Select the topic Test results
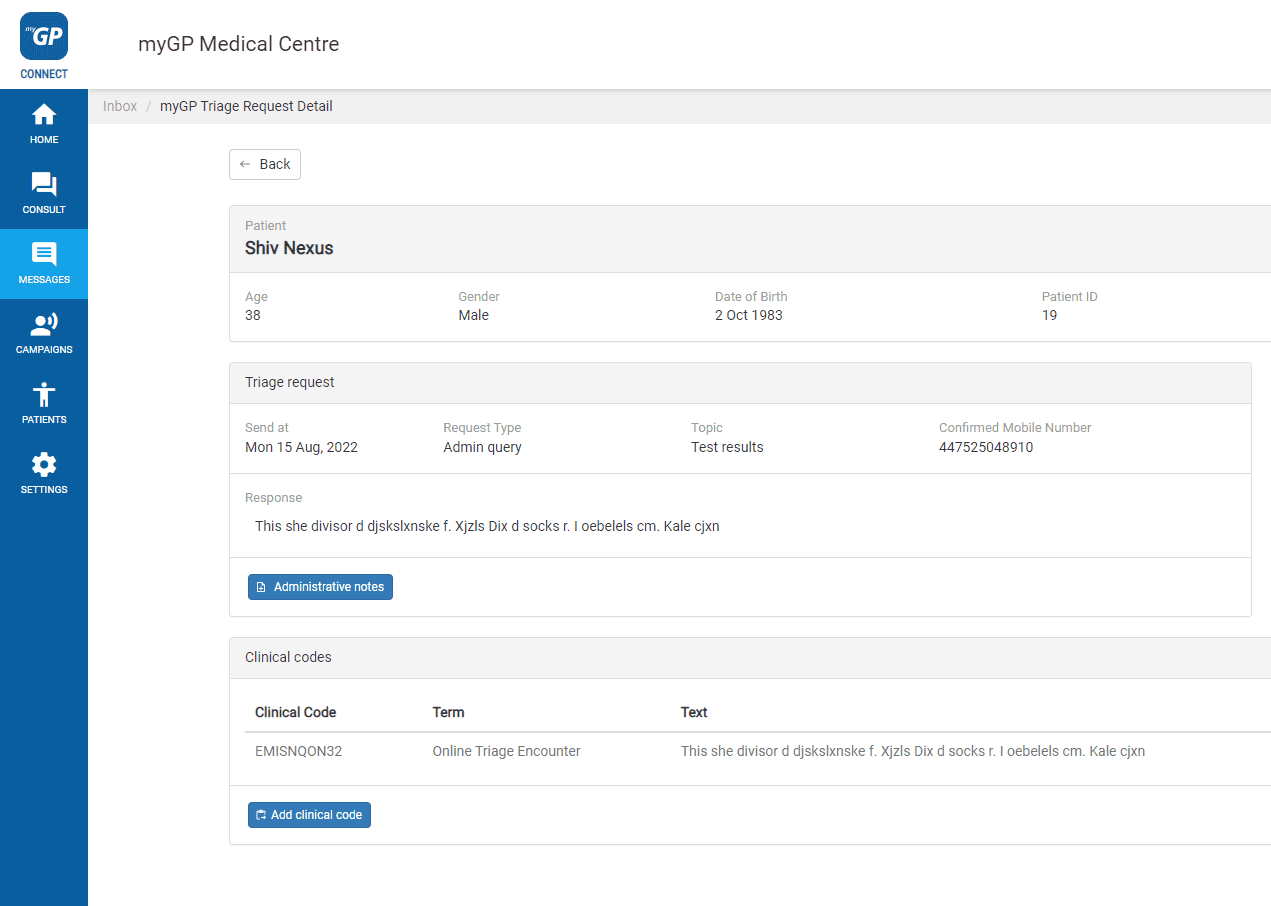1271x906 pixels. pyautogui.click(x=727, y=447)
